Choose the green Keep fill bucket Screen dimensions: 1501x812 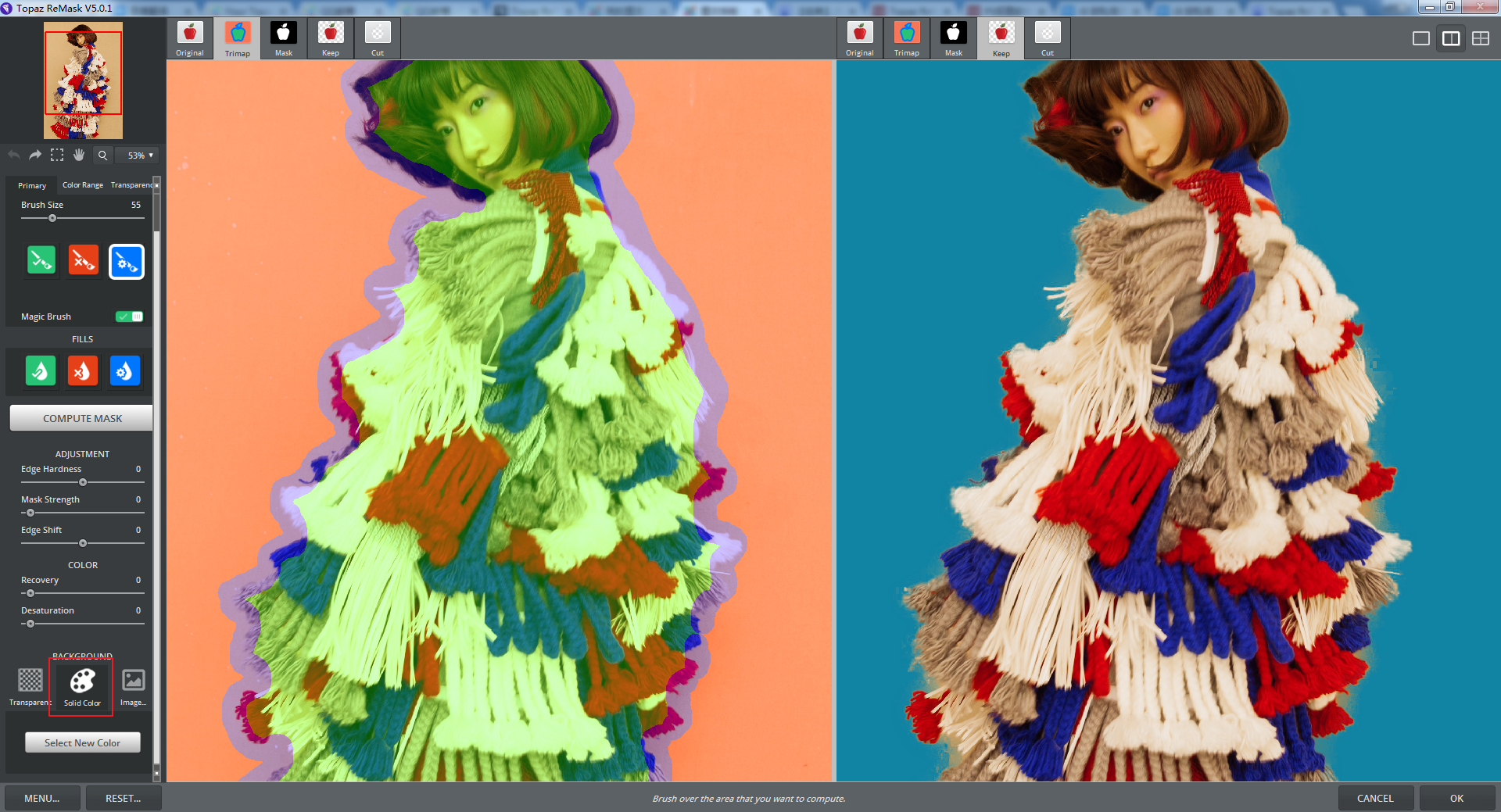(41, 370)
